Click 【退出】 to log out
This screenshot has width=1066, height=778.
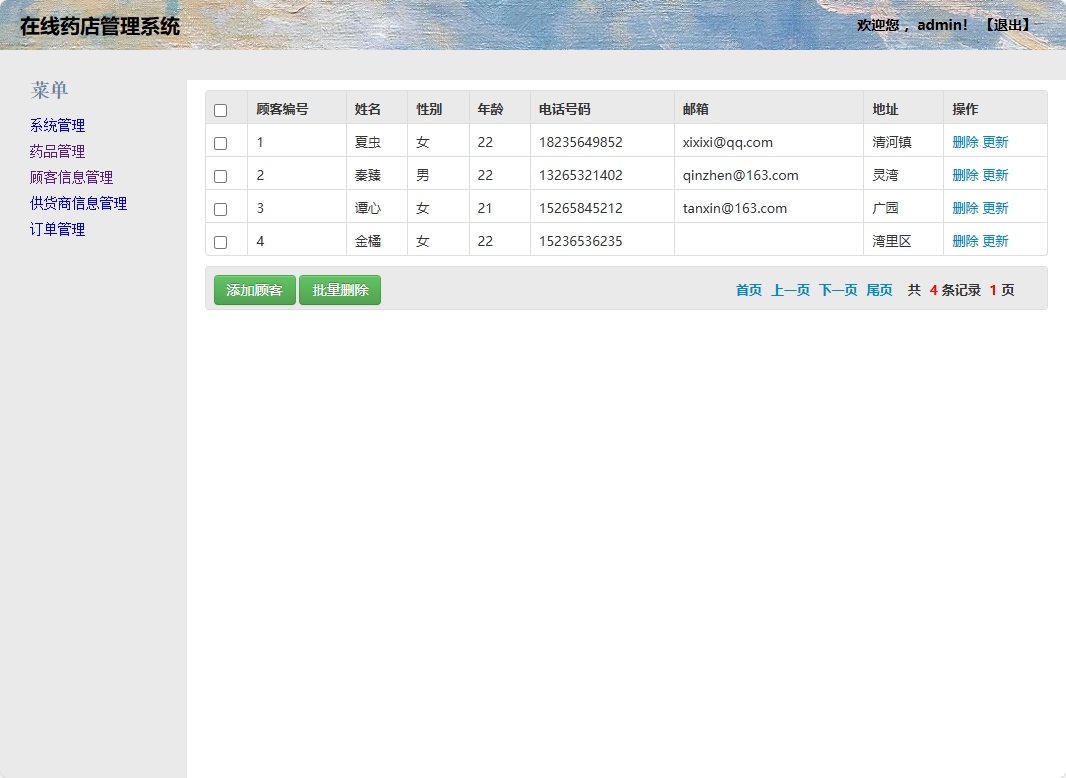[x=1007, y=25]
